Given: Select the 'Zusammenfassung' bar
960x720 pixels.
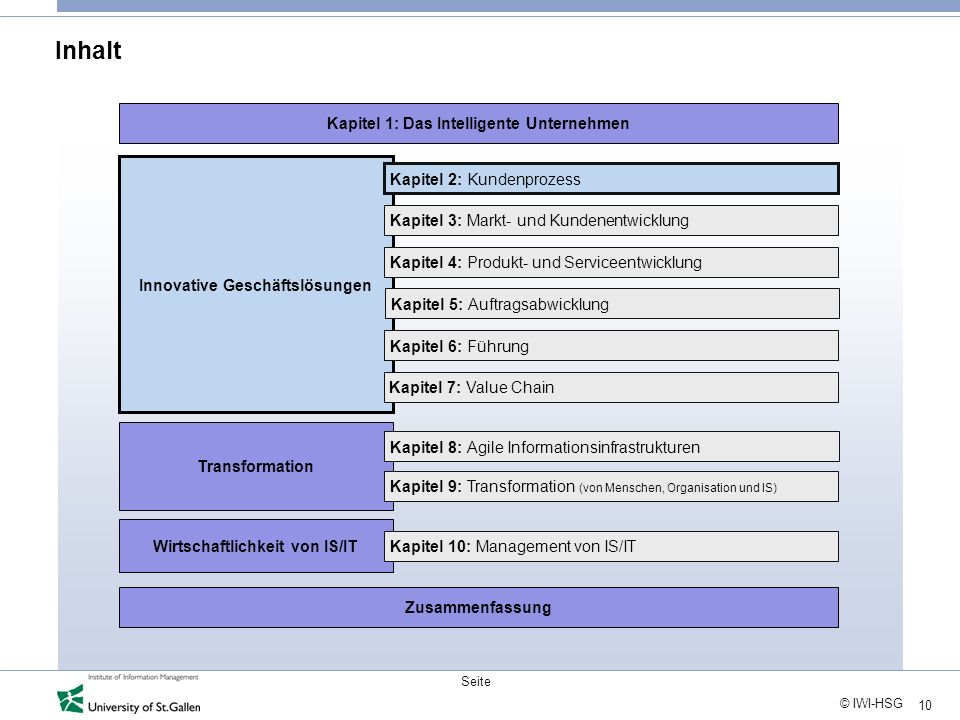Looking at the screenshot, I should 479,607.
